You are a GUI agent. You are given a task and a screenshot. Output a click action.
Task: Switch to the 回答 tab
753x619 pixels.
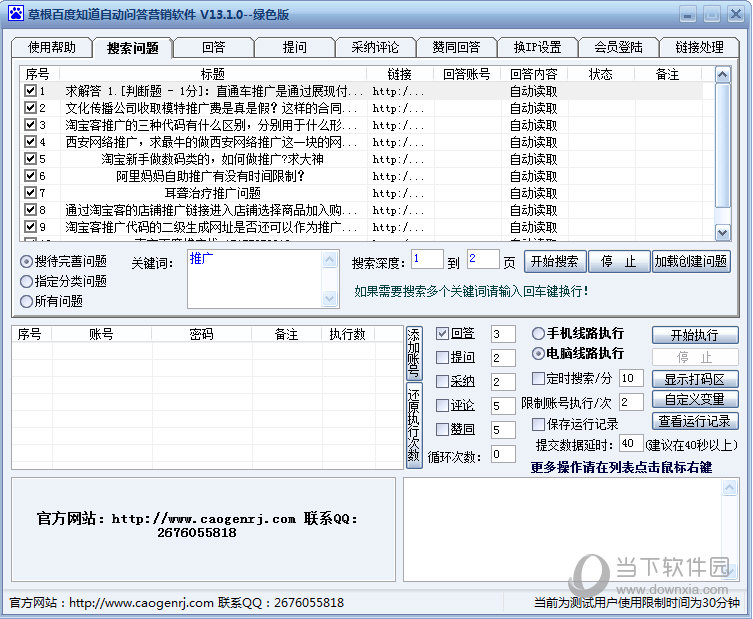tap(214, 47)
